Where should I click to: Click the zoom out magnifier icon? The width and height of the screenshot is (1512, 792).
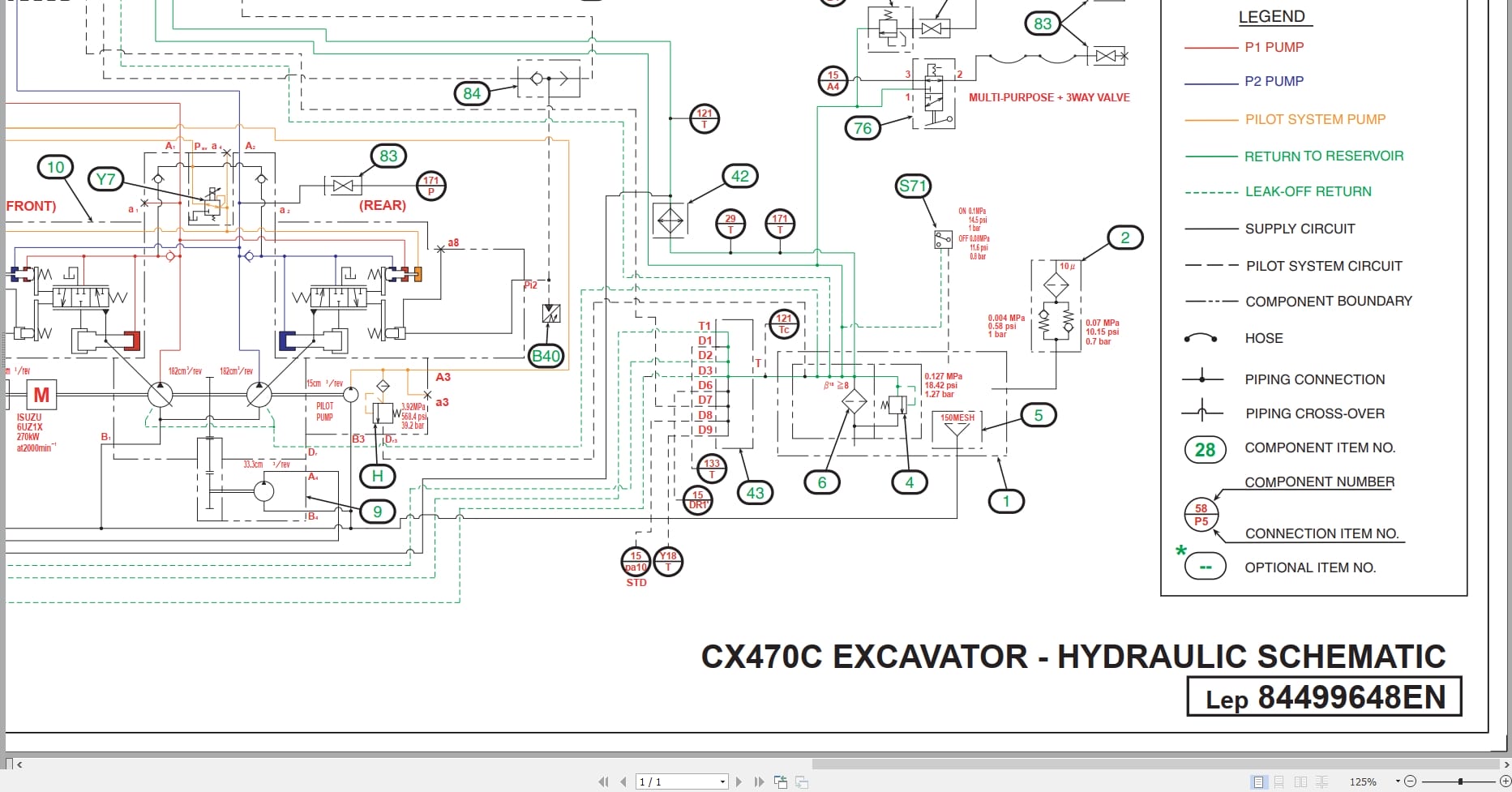pos(1408,781)
